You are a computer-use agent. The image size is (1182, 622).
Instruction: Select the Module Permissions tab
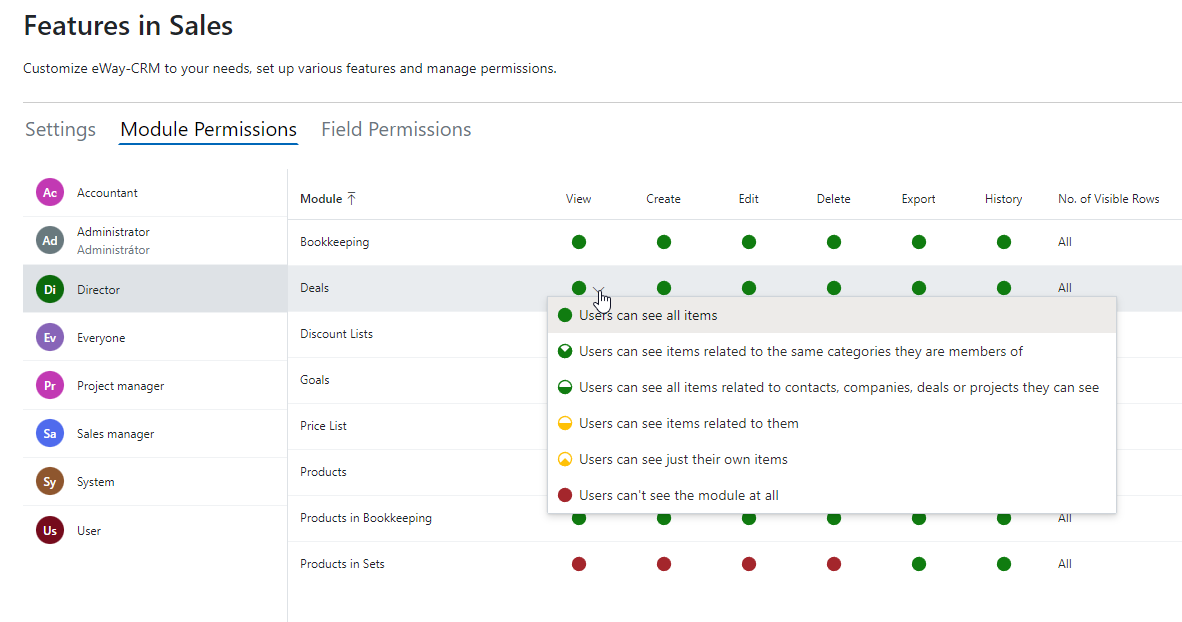(208, 130)
